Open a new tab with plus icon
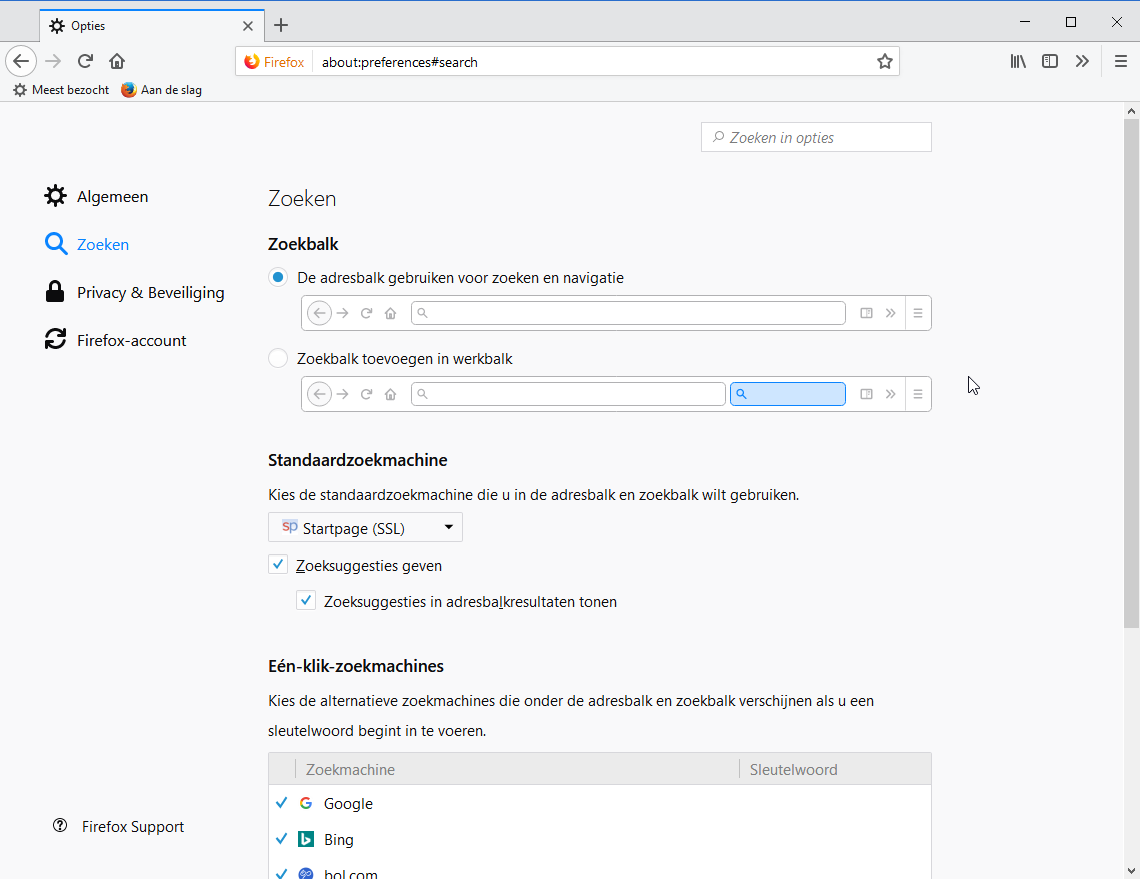 [281, 25]
